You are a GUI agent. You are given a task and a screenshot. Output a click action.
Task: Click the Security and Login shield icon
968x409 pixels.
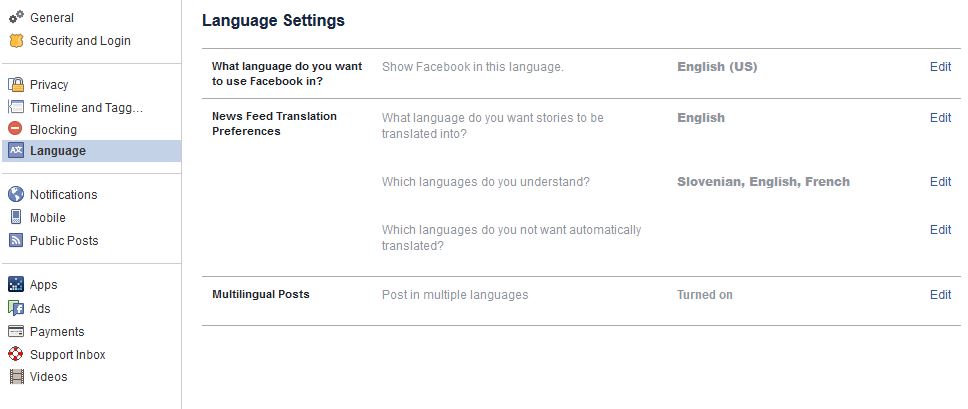point(15,41)
